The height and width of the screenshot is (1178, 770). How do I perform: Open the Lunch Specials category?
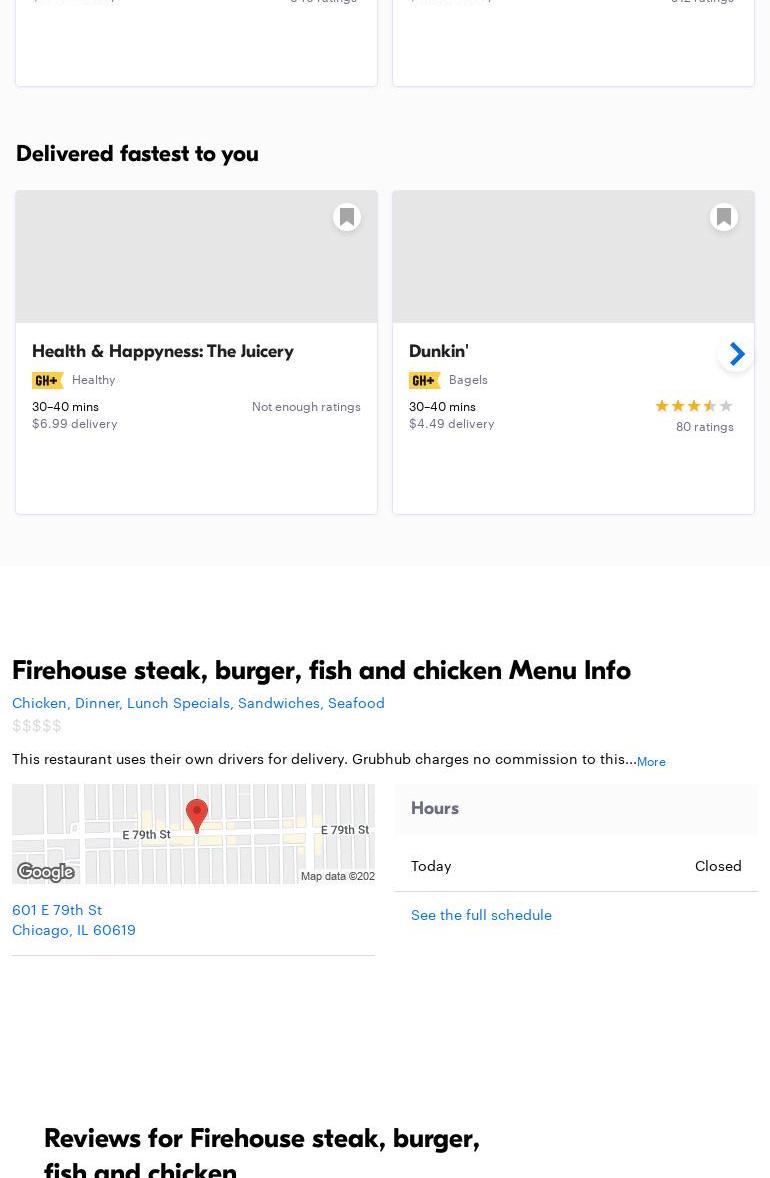(178, 702)
